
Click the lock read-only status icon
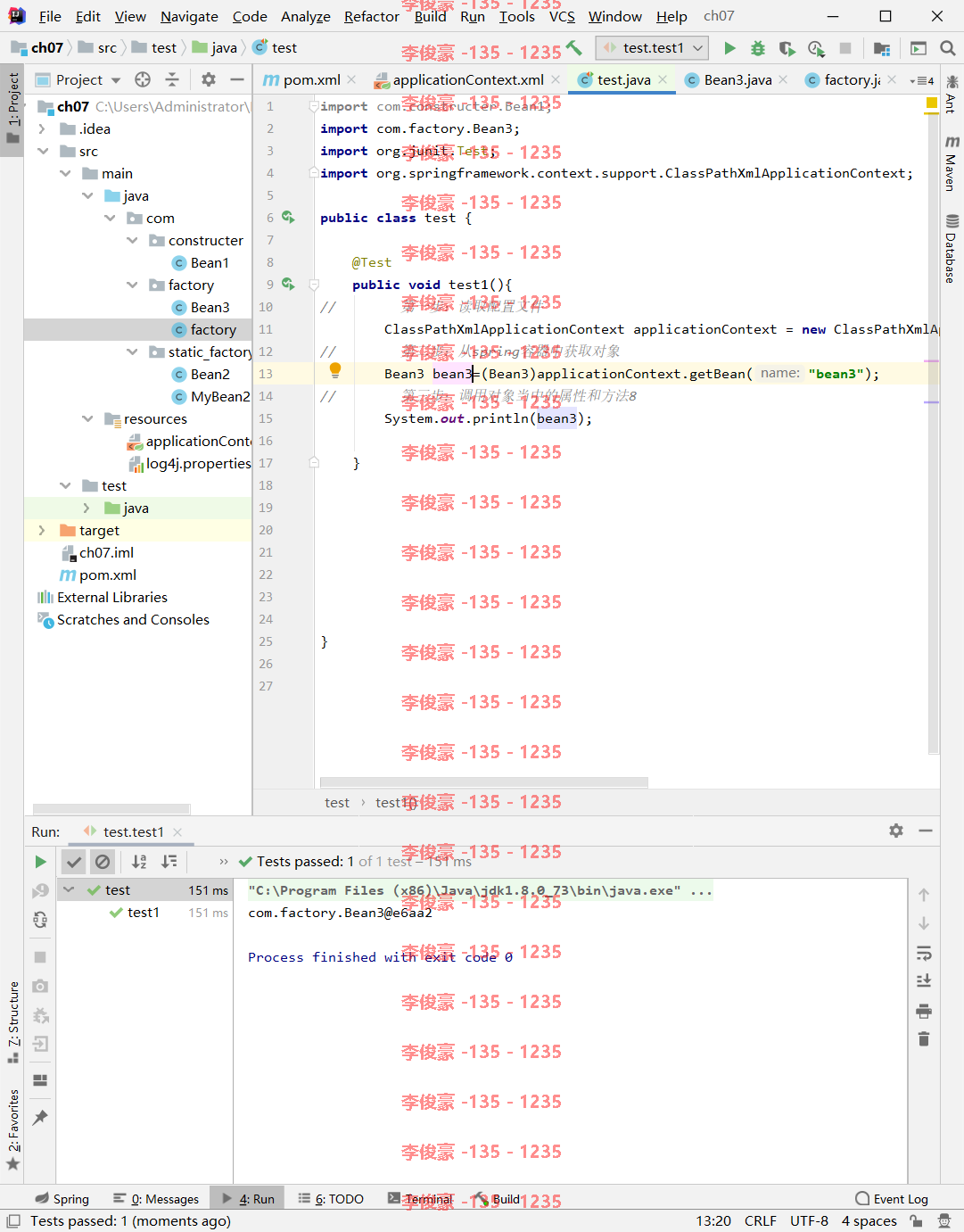click(x=916, y=1220)
